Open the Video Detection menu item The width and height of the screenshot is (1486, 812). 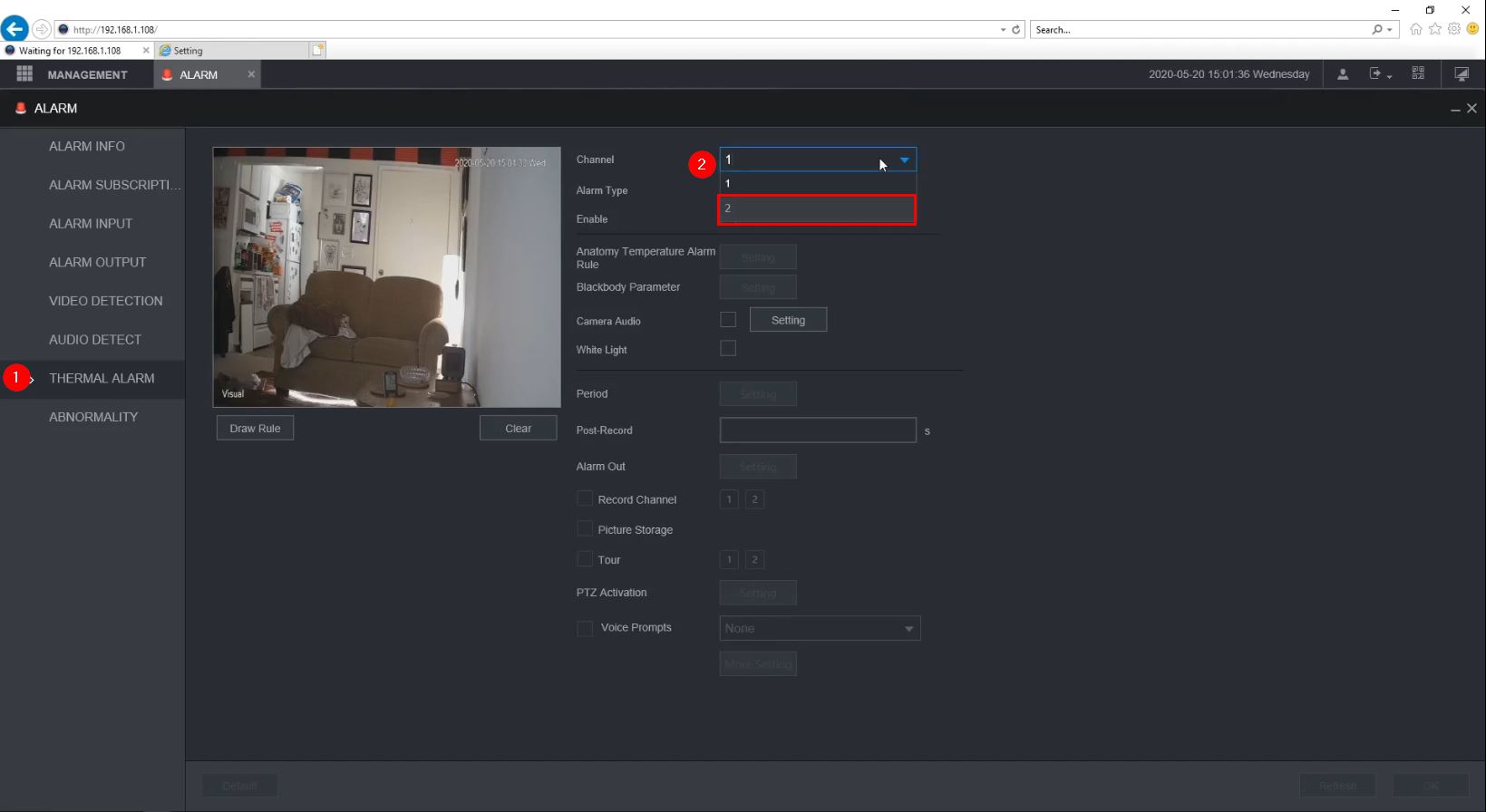pos(106,301)
